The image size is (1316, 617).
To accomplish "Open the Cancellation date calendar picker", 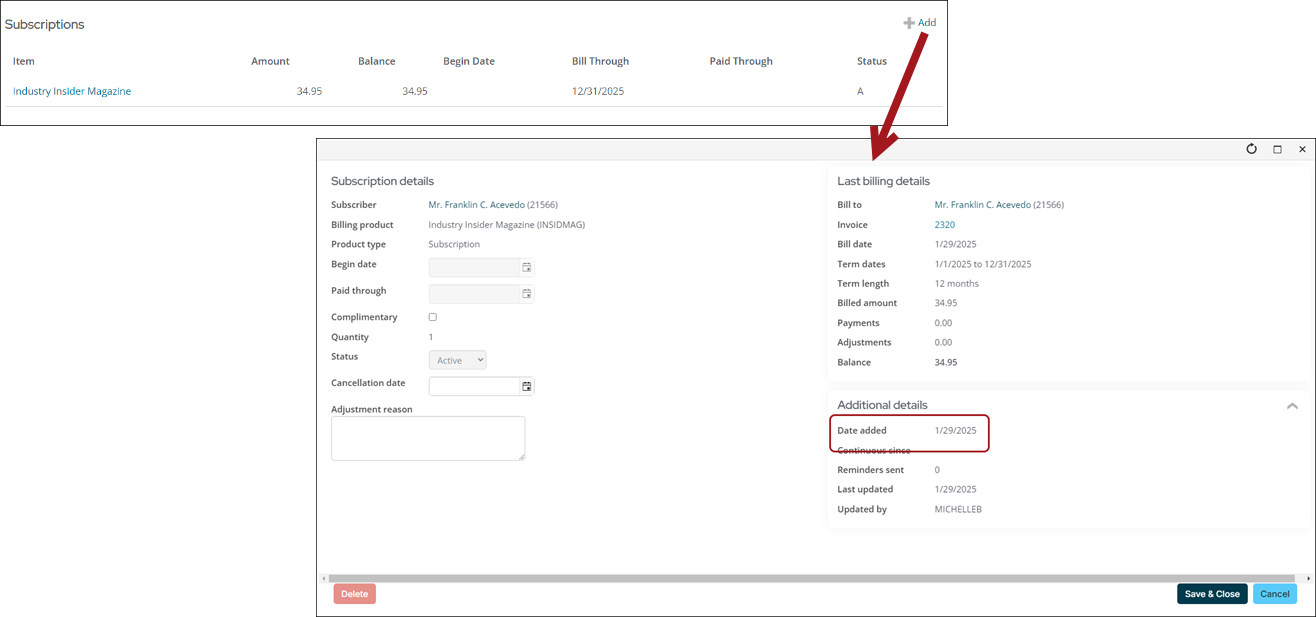I will tap(527, 386).
